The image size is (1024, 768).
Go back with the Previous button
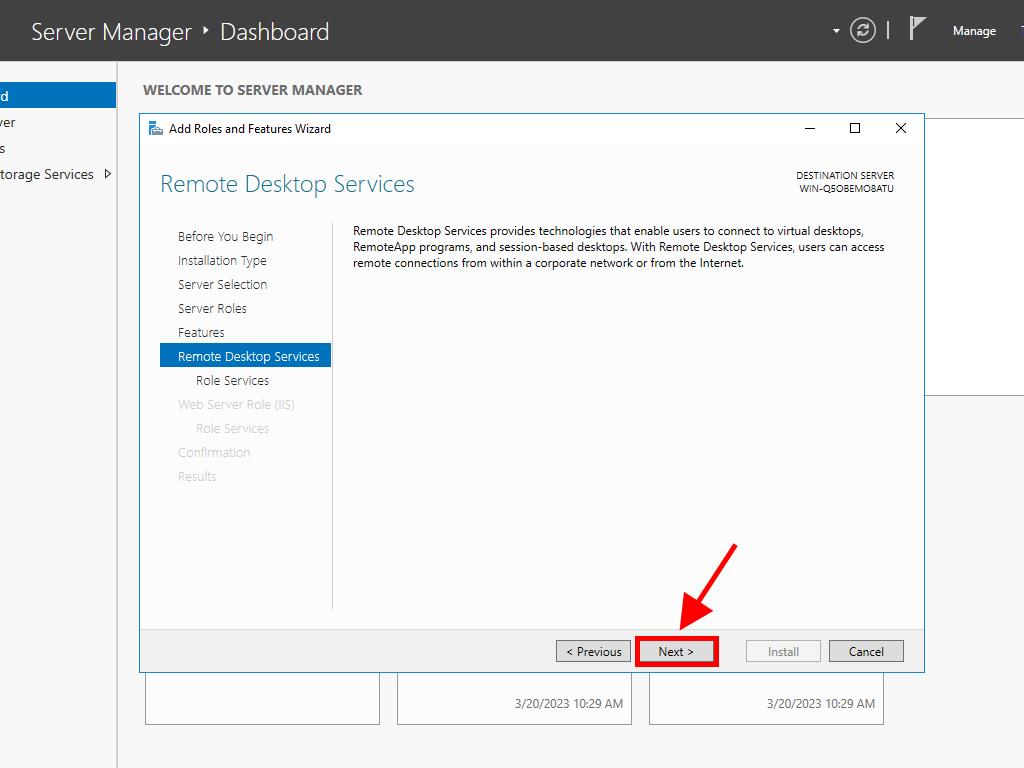click(x=594, y=651)
